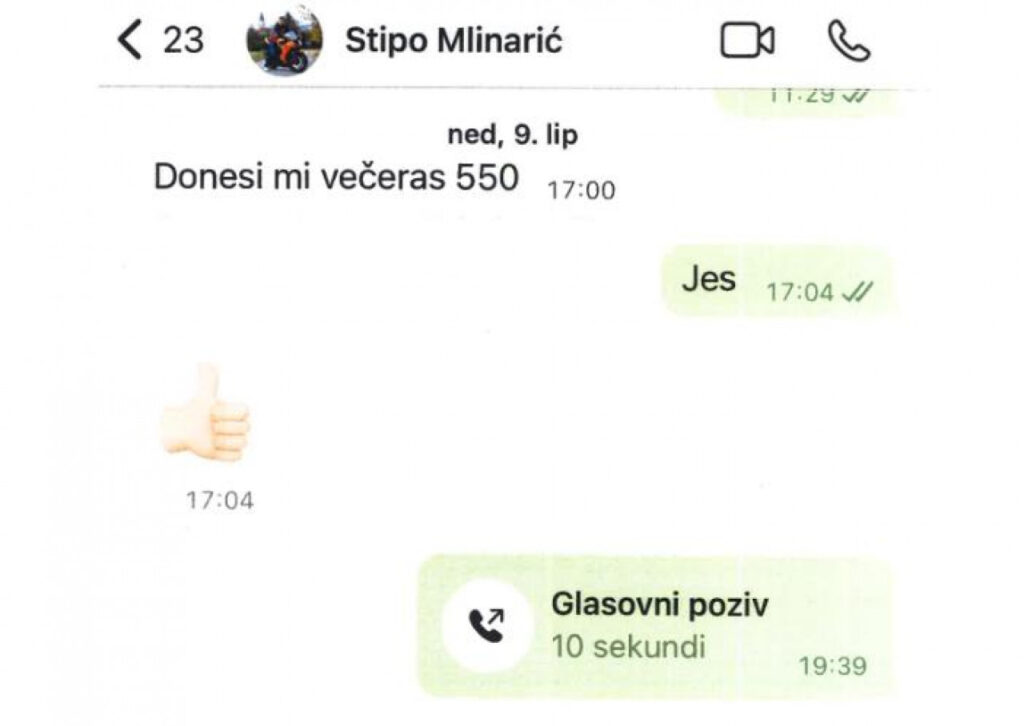Tap the 'ned, 9. lip' date label
The width and height of the screenshot is (1024, 726).
[x=513, y=134]
